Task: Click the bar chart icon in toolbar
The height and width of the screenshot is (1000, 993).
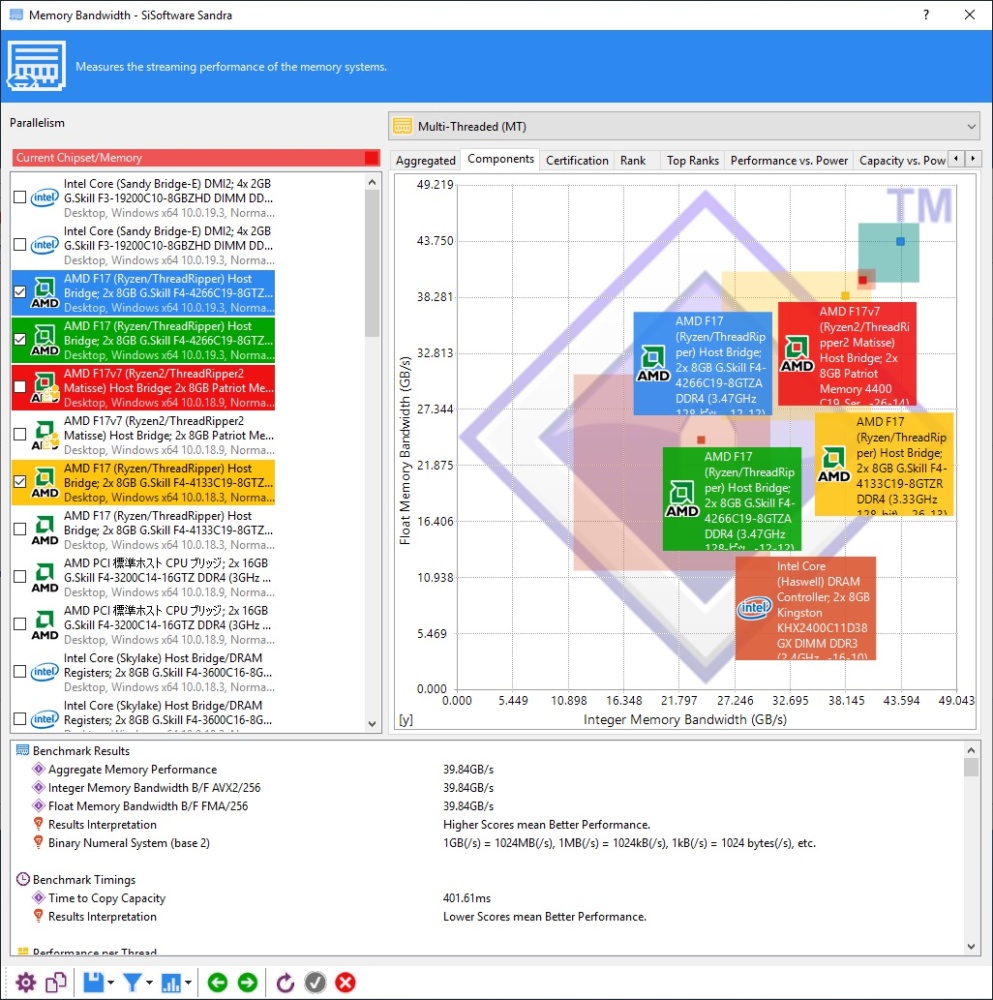Action: click(171, 982)
